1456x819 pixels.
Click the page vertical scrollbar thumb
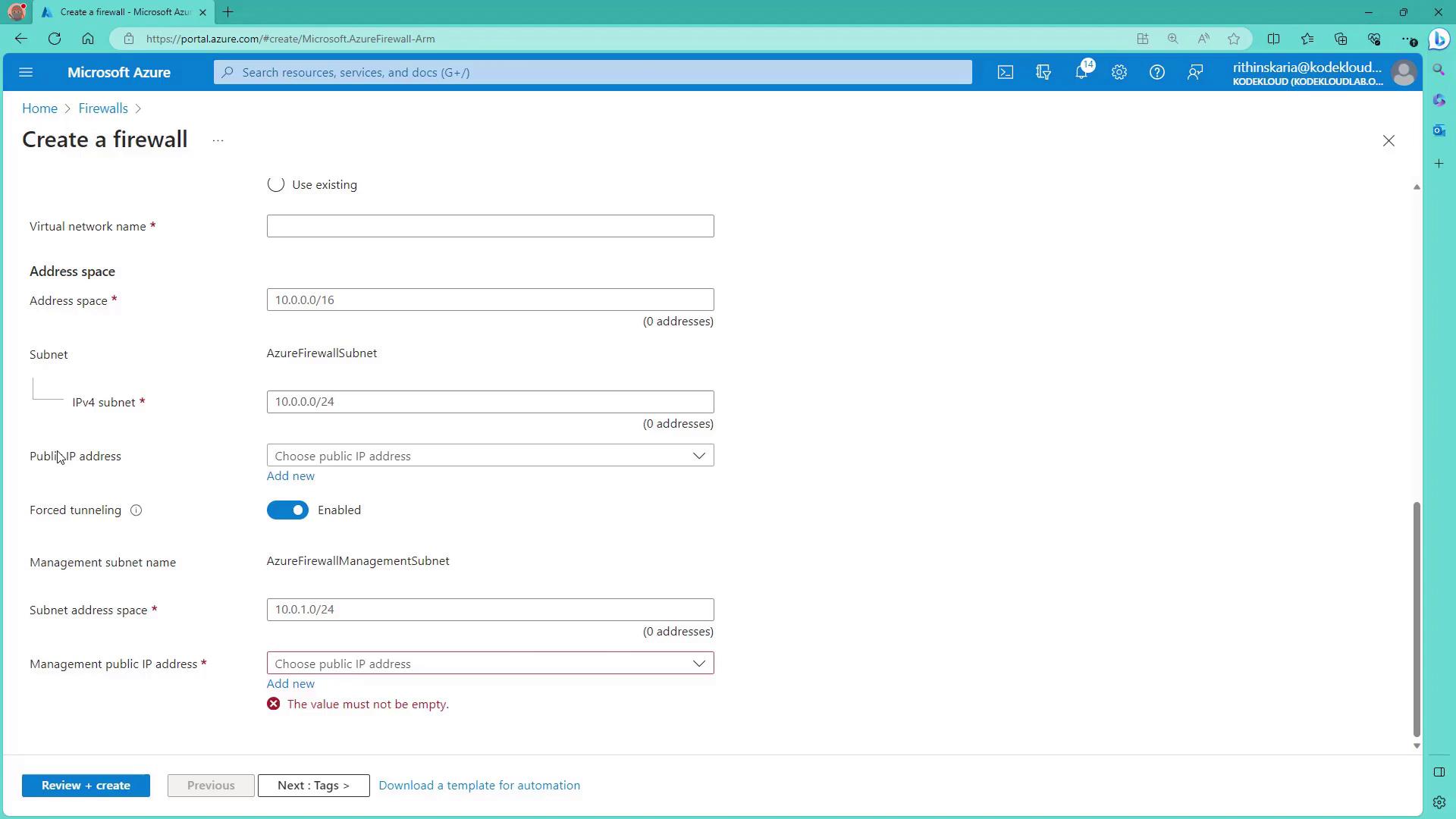pos(1416,618)
